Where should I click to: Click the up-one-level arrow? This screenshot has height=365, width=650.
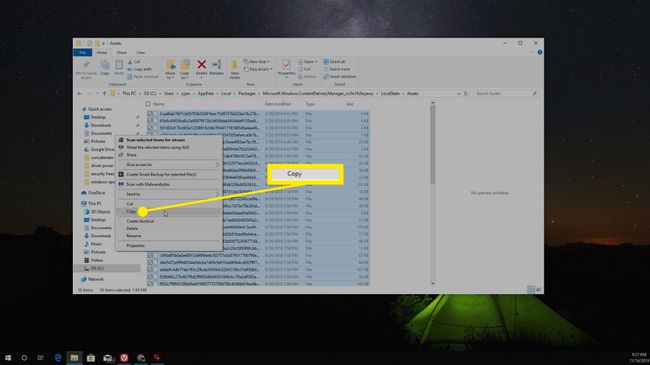click(x=104, y=94)
